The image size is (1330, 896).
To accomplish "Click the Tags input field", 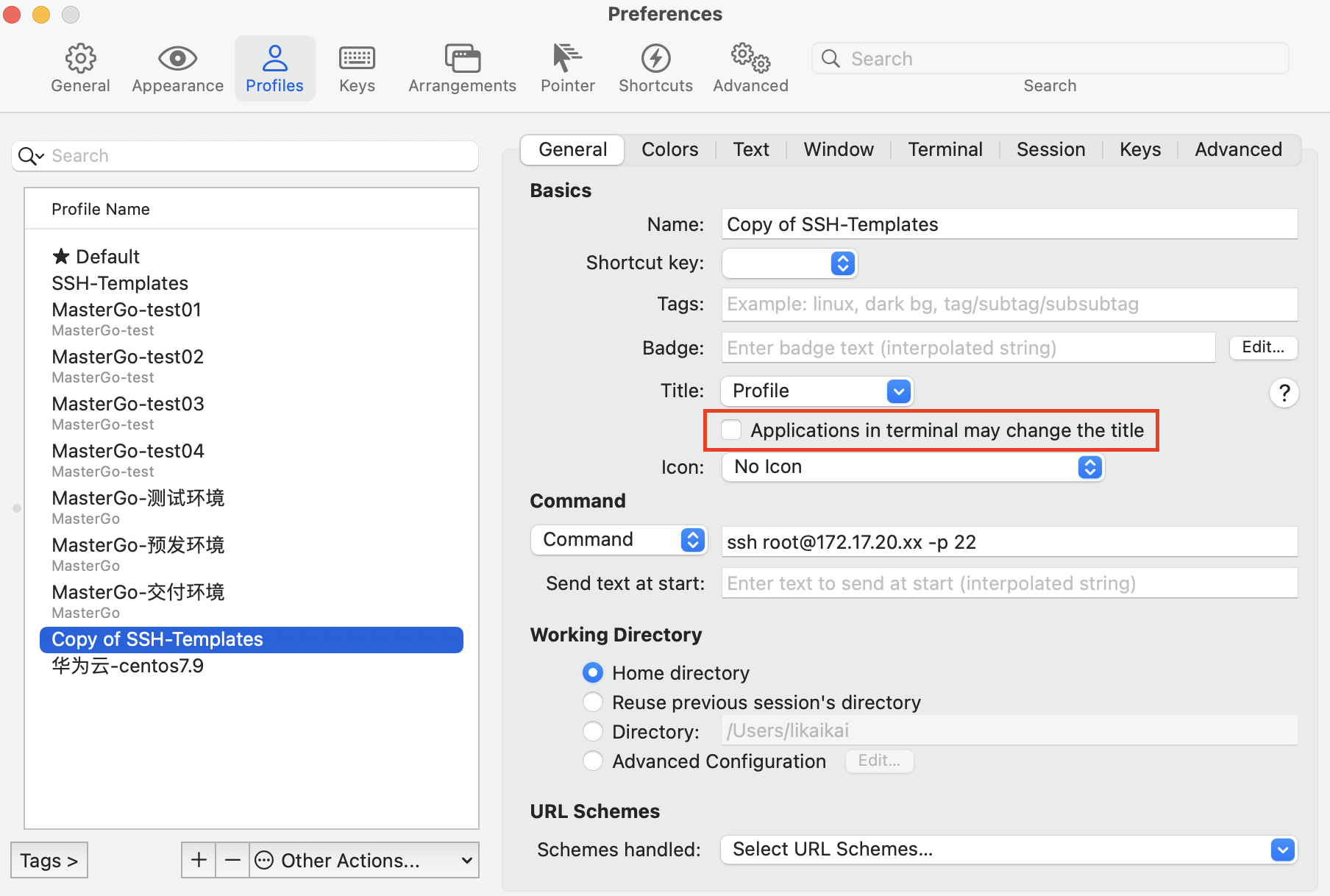I will [x=1009, y=305].
